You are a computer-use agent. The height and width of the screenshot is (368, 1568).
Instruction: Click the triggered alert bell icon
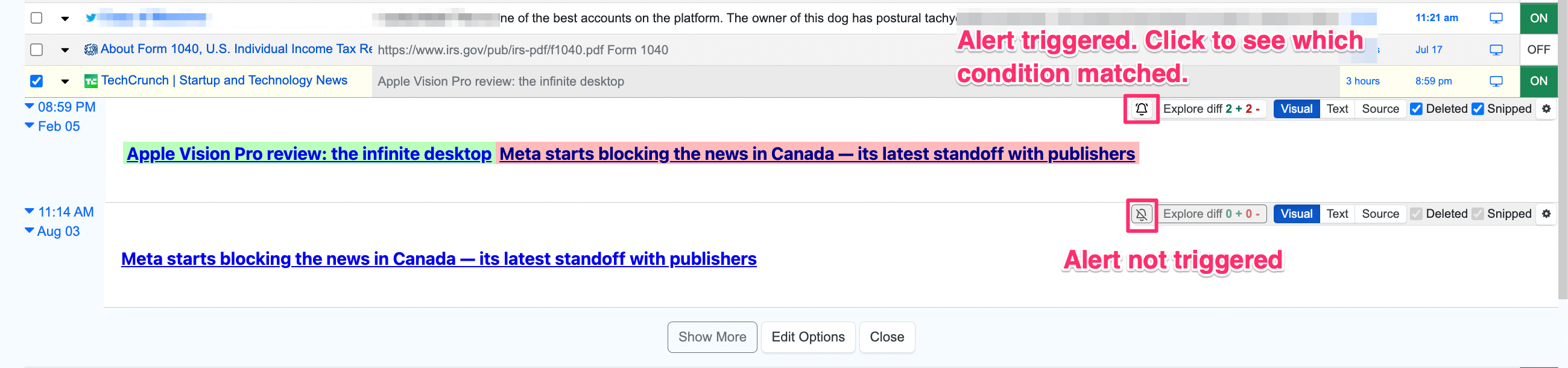coord(1141,109)
